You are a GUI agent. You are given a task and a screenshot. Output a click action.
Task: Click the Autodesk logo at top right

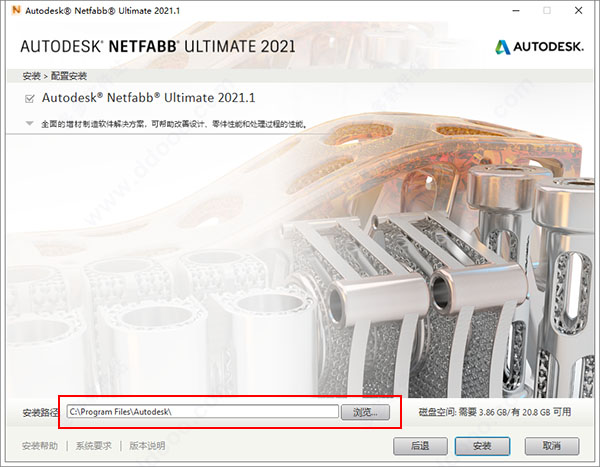point(540,47)
